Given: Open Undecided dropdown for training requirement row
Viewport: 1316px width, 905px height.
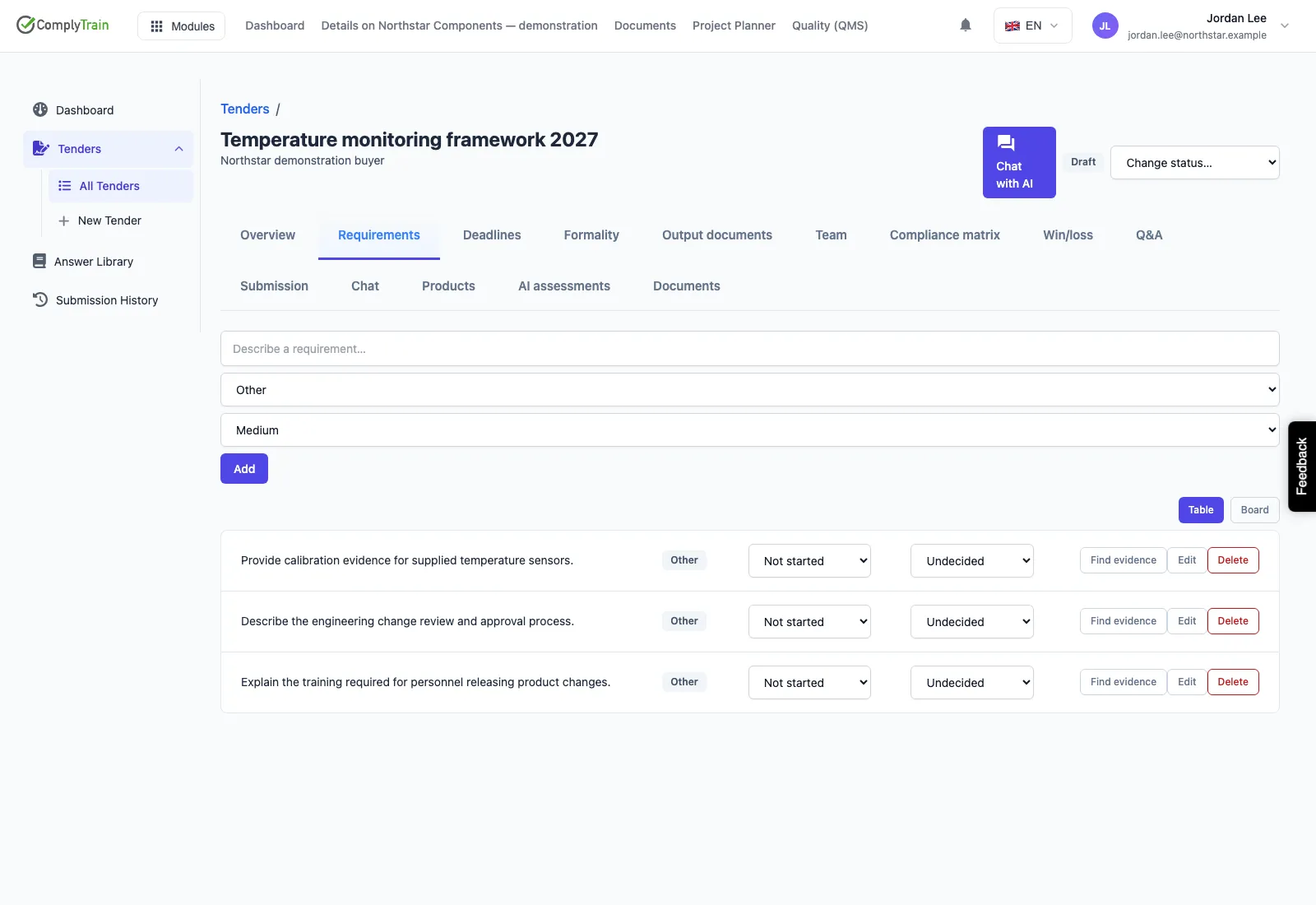Looking at the screenshot, I should (x=971, y=682).
